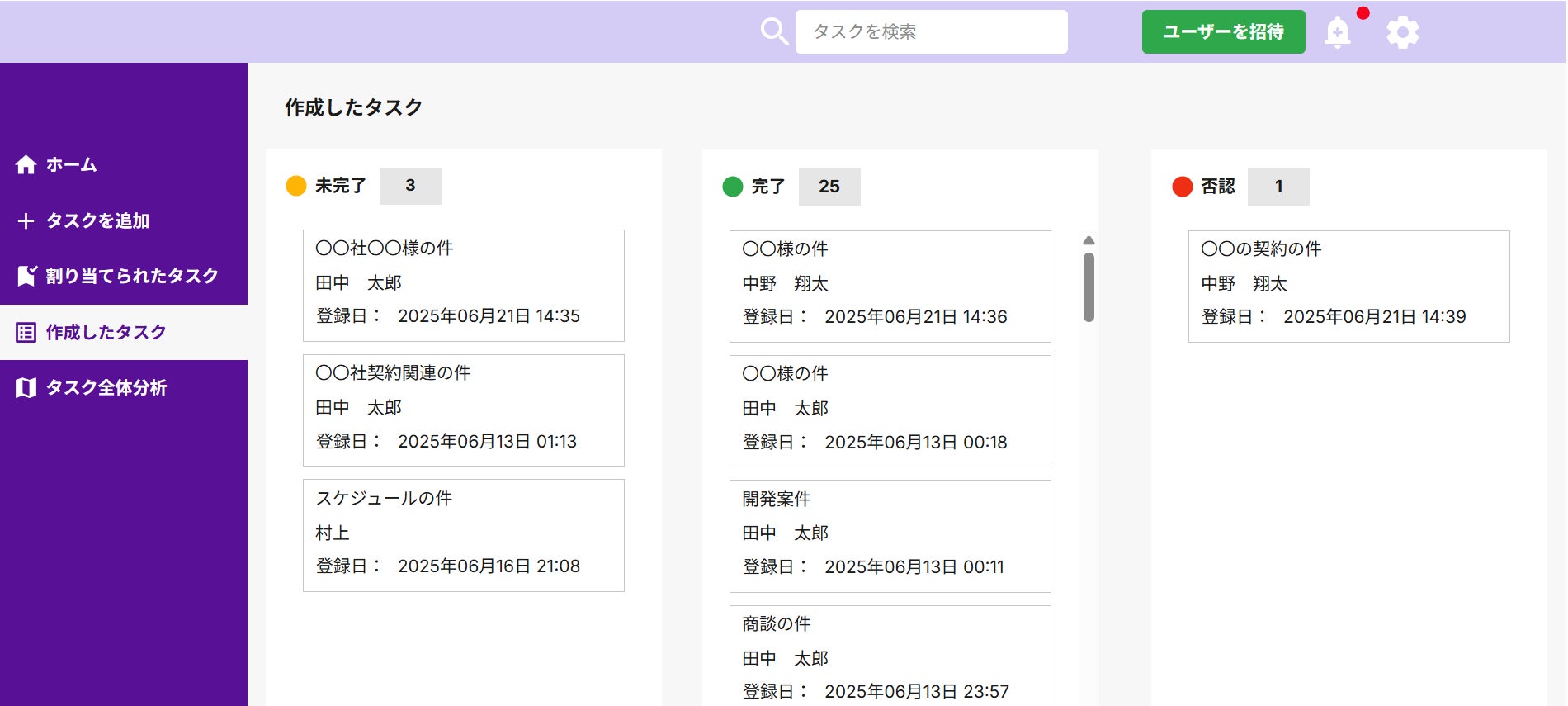This screenshot has height=706, width=1568.
Task: Open the 開発案件 task card
Action: (890, 536)
